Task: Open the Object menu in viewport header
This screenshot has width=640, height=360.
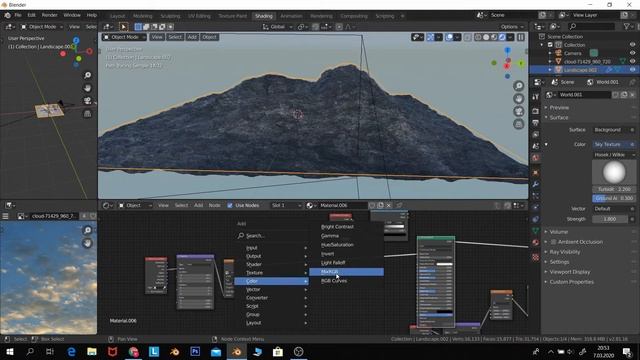Action: (209, 37)
